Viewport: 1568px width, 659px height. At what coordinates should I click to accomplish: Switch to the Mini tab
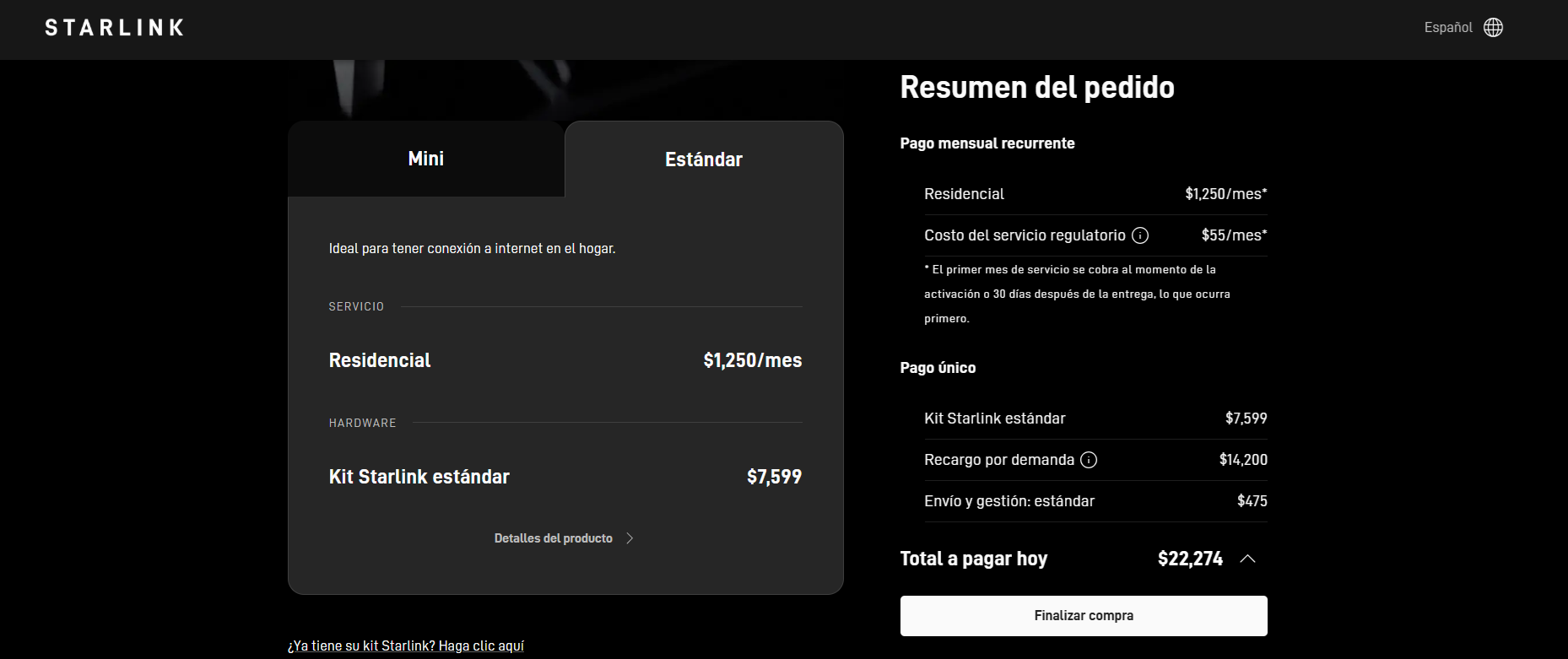click(426, 159)
